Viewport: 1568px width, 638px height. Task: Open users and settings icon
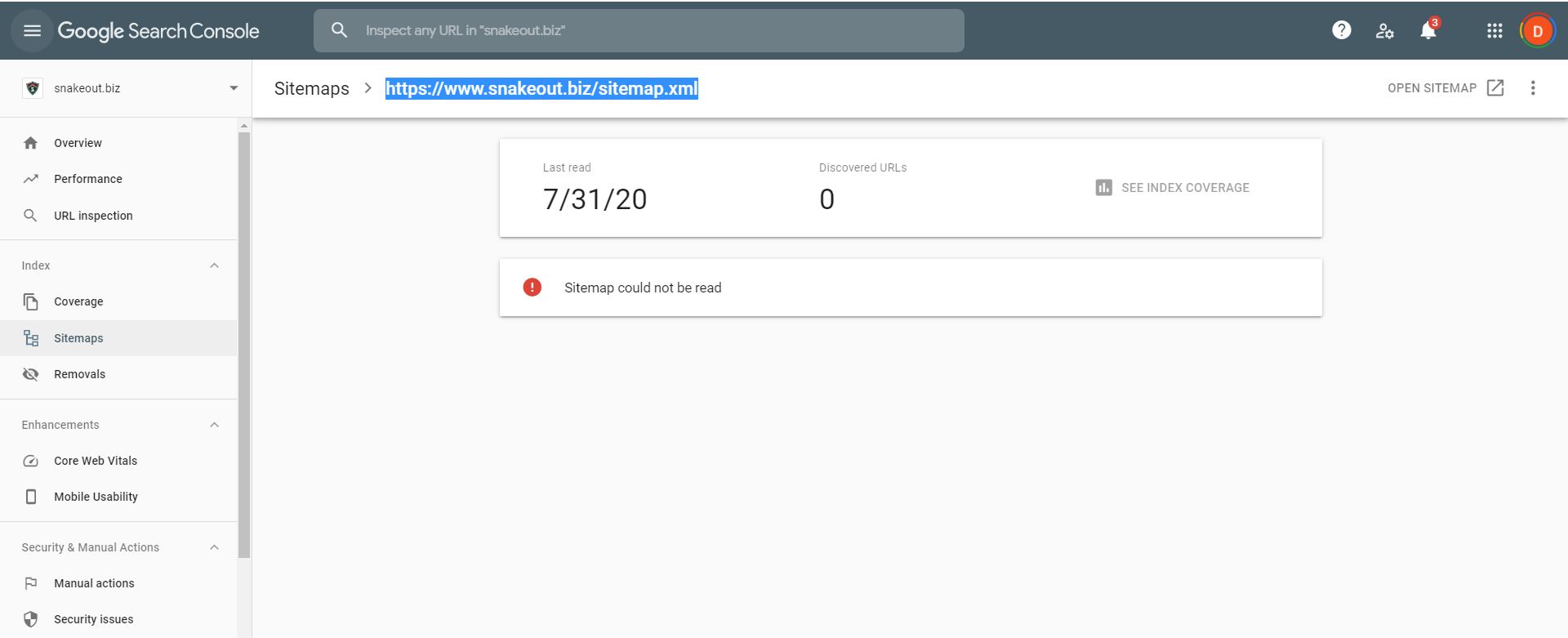point(1384,31)
